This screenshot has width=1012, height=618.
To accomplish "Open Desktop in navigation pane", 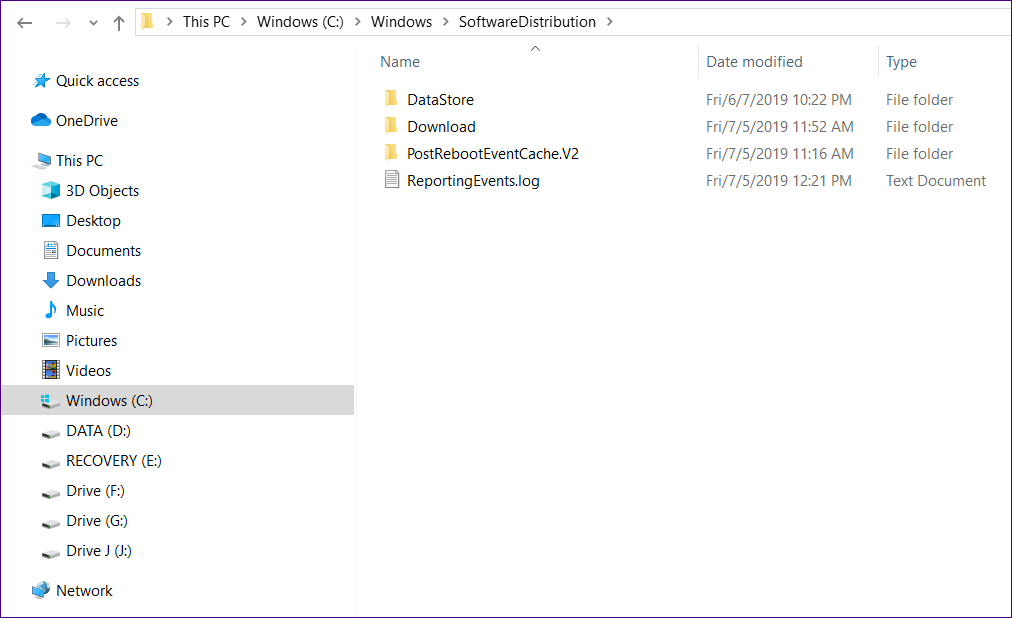I will tap(94, 221).
